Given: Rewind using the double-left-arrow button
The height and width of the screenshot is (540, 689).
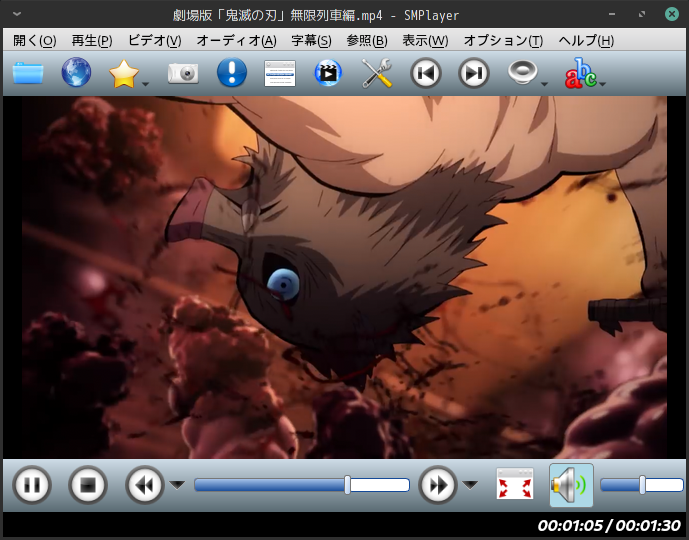Looking at the screenshot, I should pyautogui.click(x=145, y=485).
